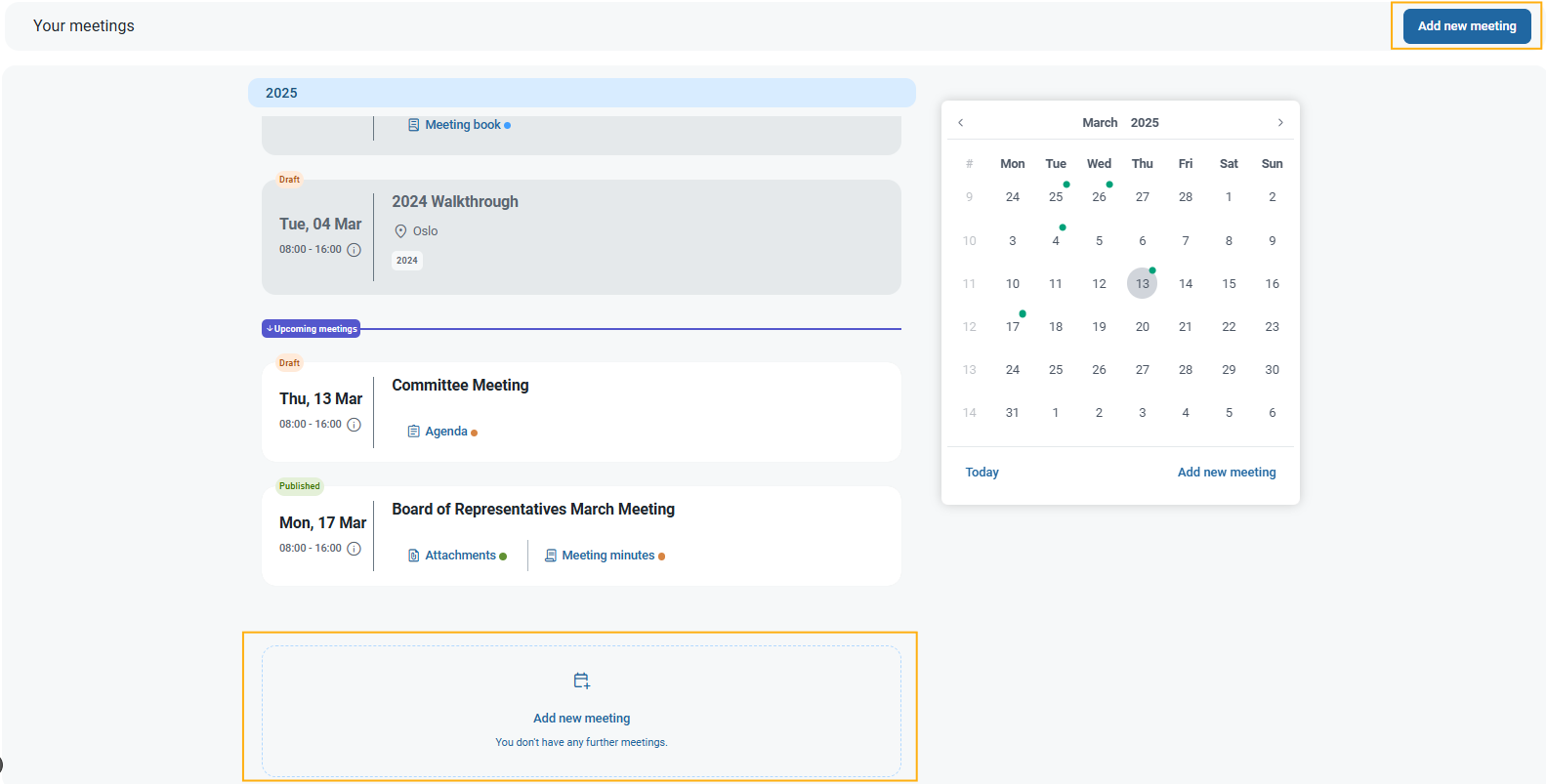Screen dimensions: 1546x784
Task: Open the Agenda link of Committee Meeting
Action: click(446, 432)
